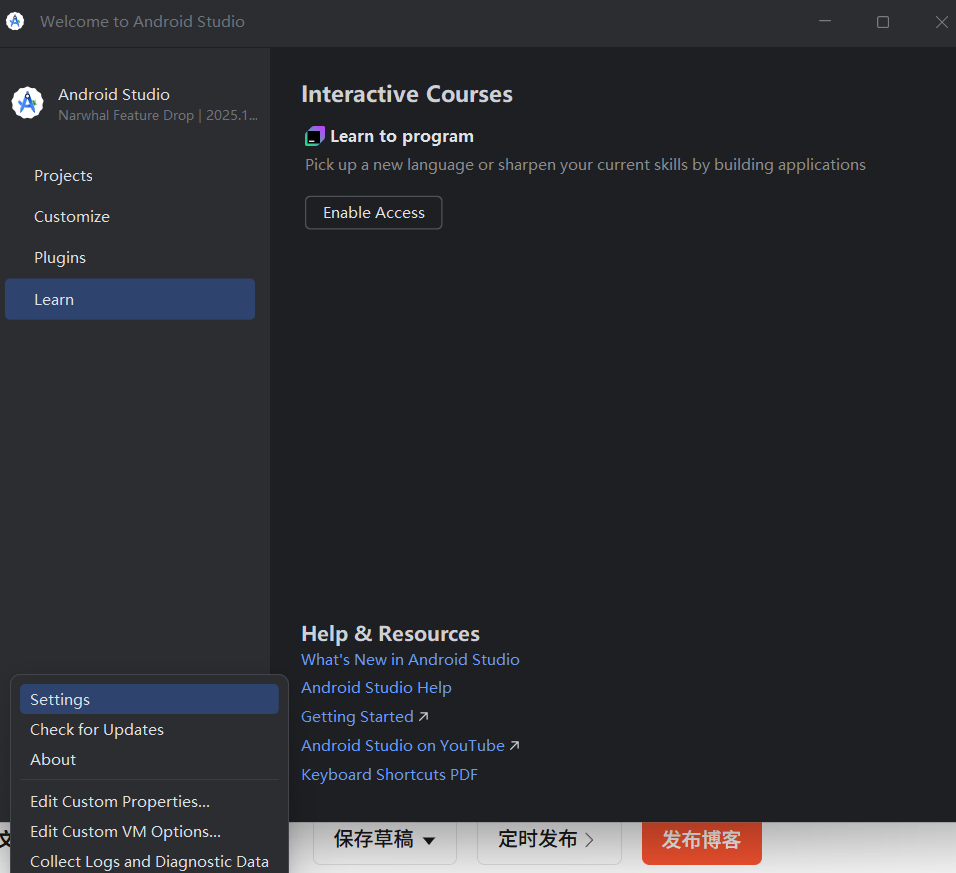Image resolution: width=956 pixels, height=873 pixels.
Task: Open the Keyboard Shortcuts PDF
Action: point(389,774)
